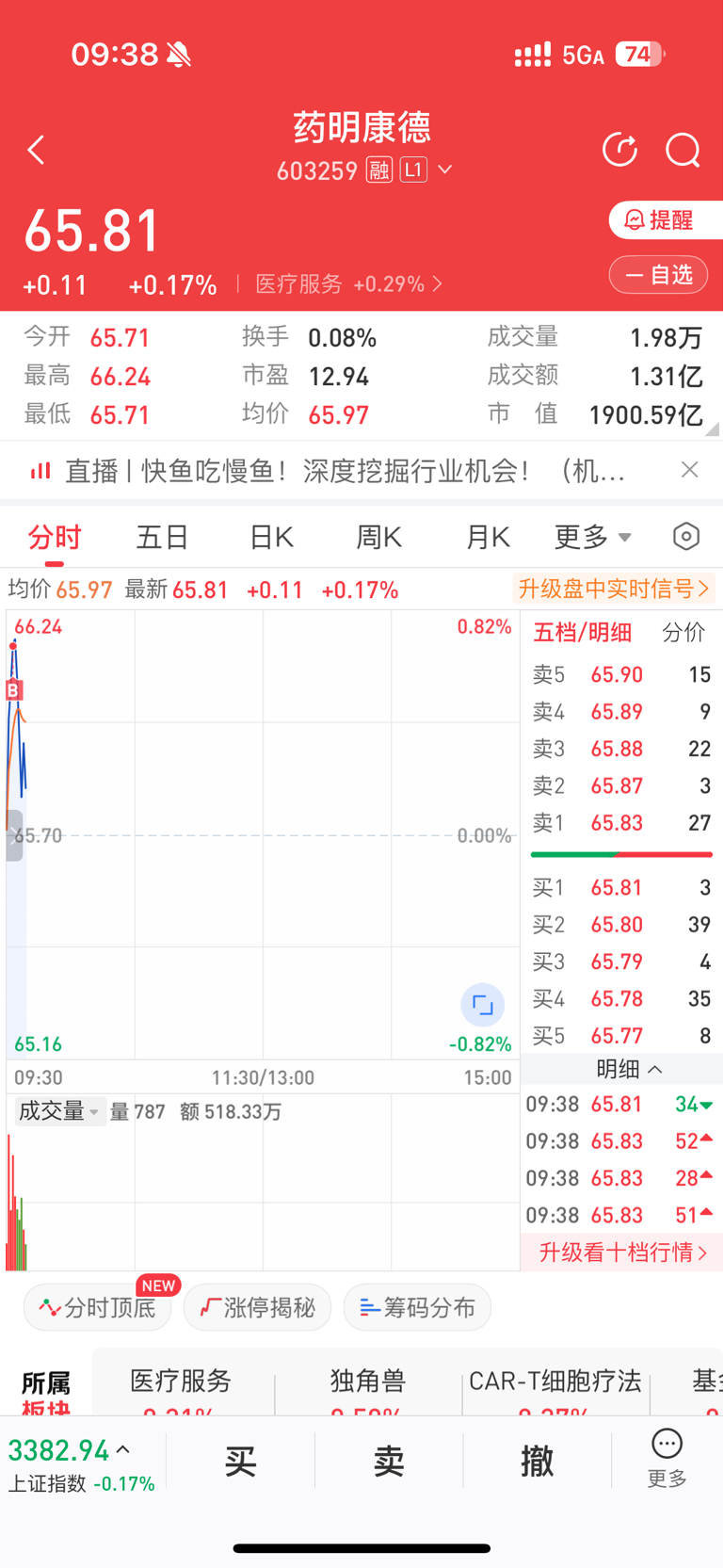Image resolution: width=724 pixels, height=1568 pixels.
Task: Open 涨停揭秘 feature
Action: click(257, 1307)
